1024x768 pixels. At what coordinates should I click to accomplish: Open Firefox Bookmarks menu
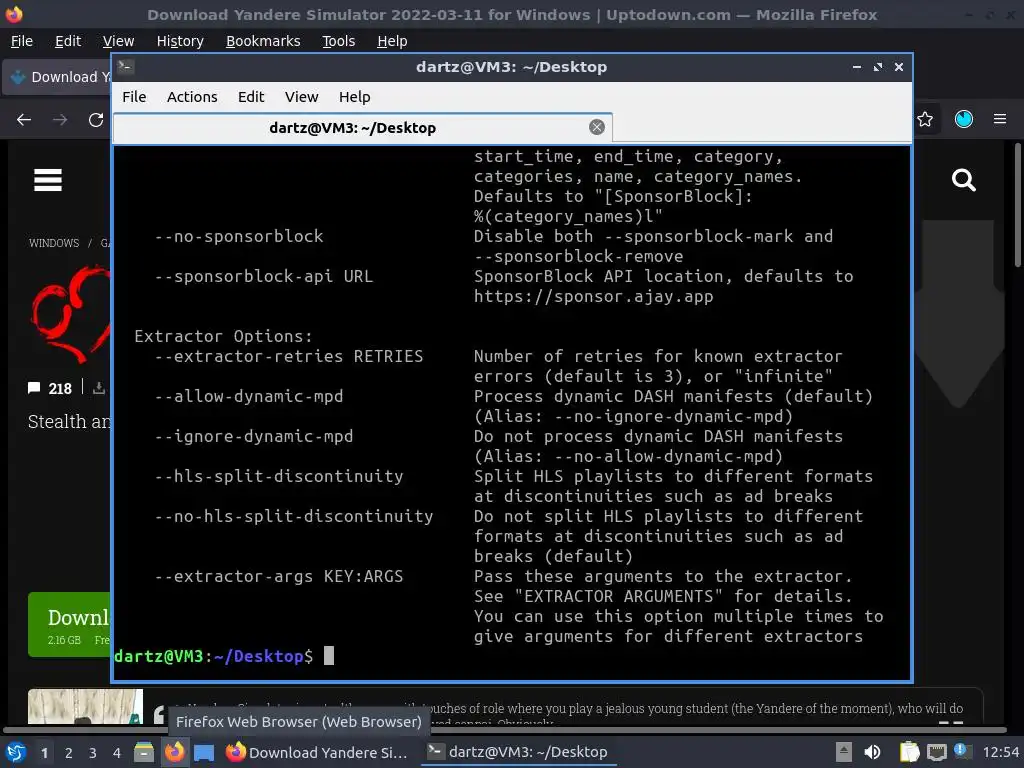click(263, 41)
